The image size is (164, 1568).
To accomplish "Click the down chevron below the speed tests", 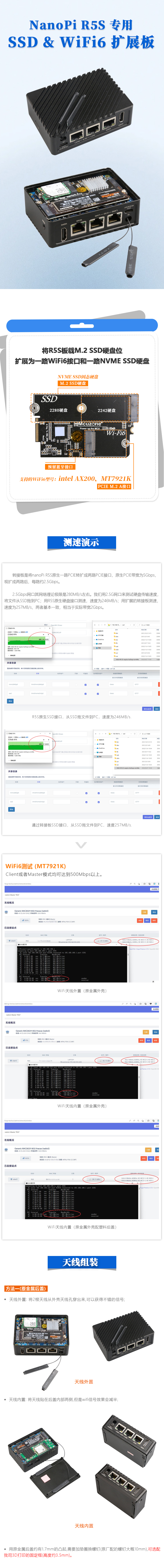I will [81, 845].
